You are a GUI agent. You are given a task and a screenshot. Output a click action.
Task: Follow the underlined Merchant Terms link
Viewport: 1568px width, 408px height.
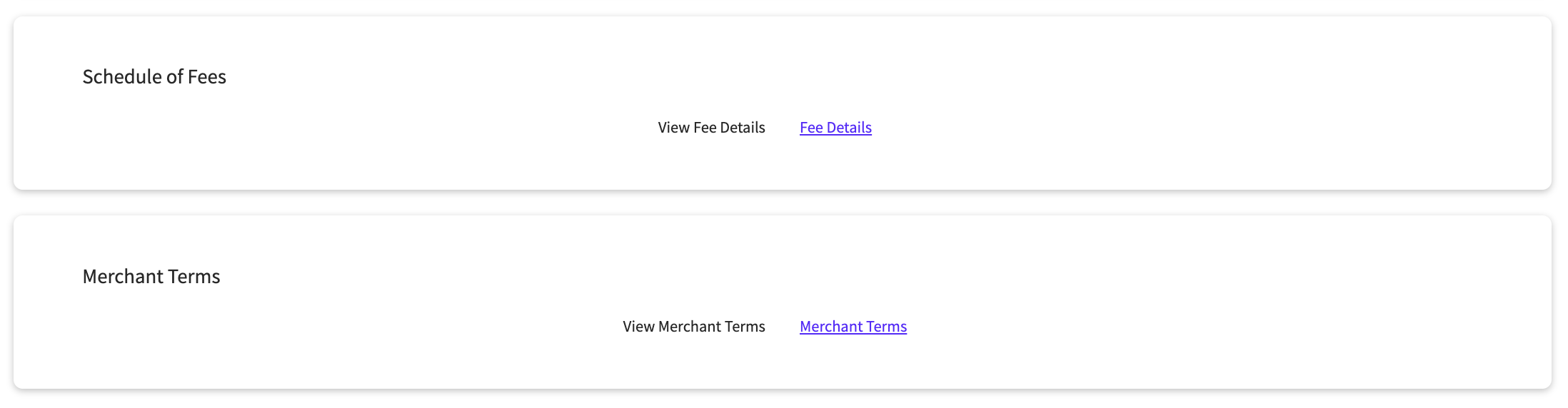[x=853, y=327]
